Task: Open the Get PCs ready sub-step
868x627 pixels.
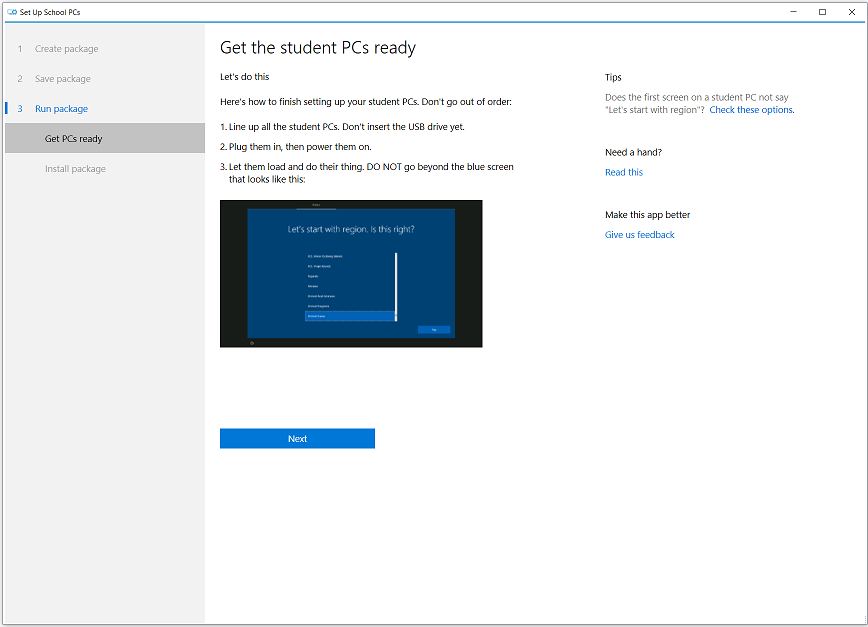Action: [73, 139]
